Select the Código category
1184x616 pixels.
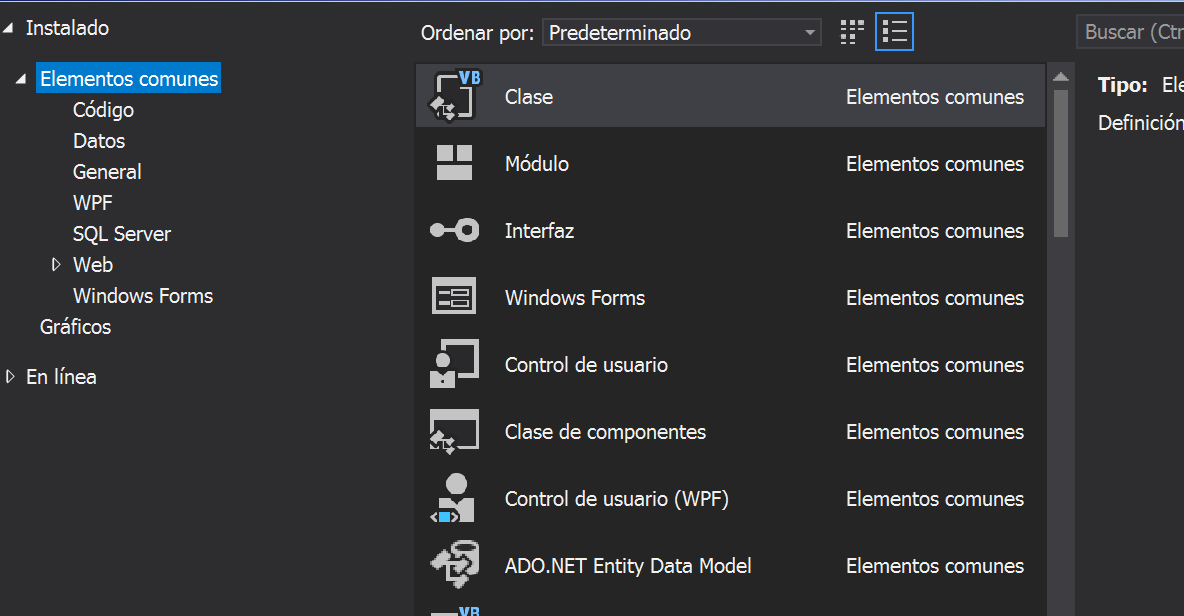pos(103,110)
